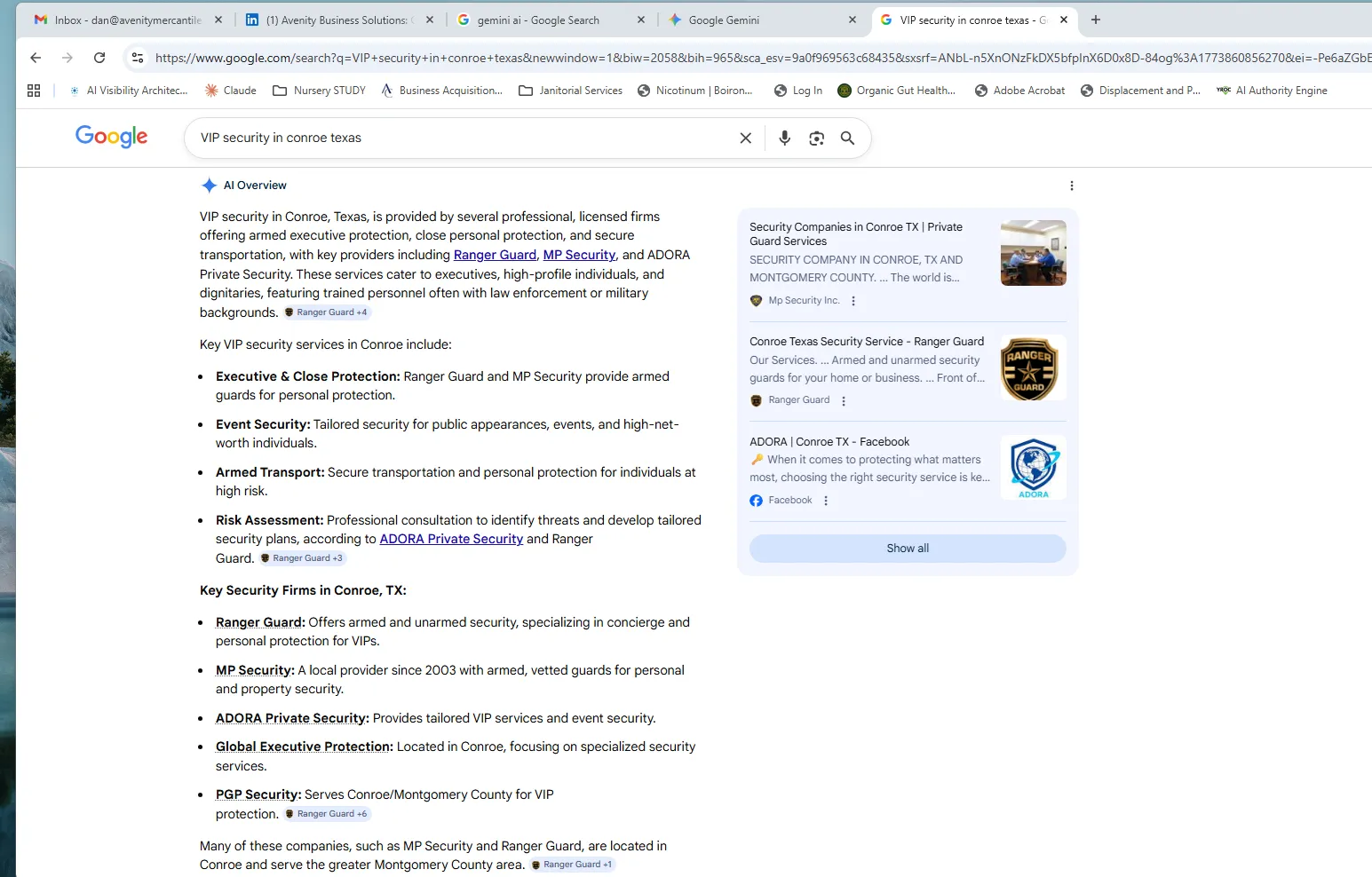Image resolution: width=1372 pixels, height=877 pixels.
Task: Open the Ranger Guard +3 source chip
Action: 302,558
